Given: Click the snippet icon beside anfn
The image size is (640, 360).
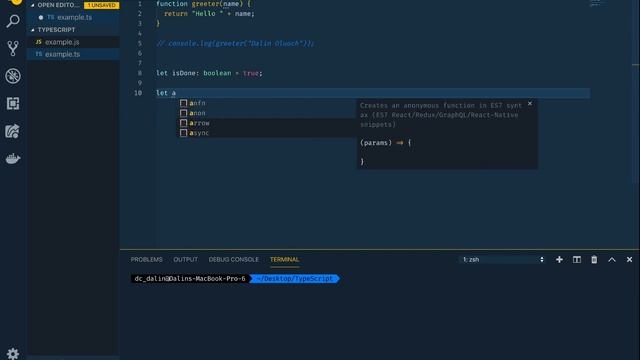Looking at the screenshot, I should [184, 103].
